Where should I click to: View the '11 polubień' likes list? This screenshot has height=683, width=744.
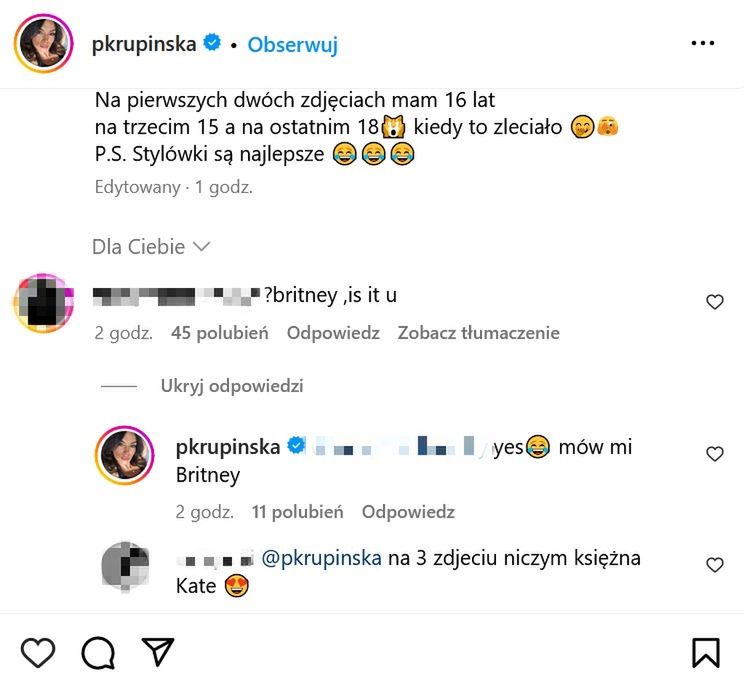(x=297, y=512)
